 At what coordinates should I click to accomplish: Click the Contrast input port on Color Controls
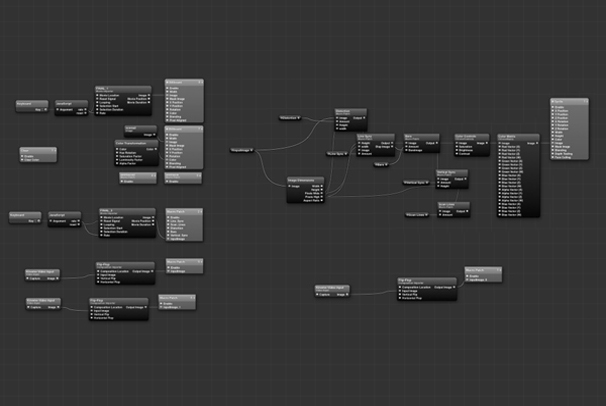(457, 155)
